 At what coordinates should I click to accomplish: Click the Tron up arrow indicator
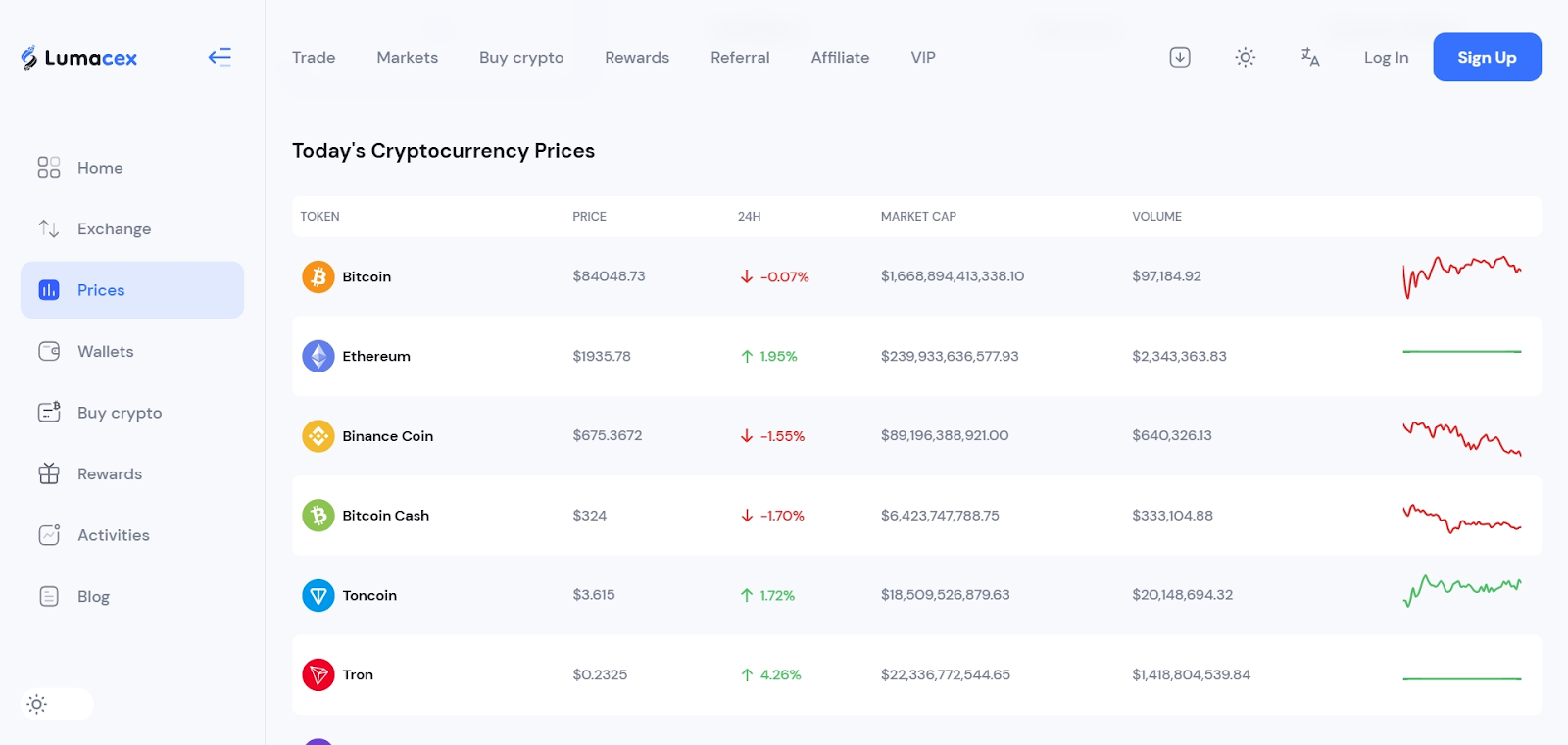click(x=747, y=674)
